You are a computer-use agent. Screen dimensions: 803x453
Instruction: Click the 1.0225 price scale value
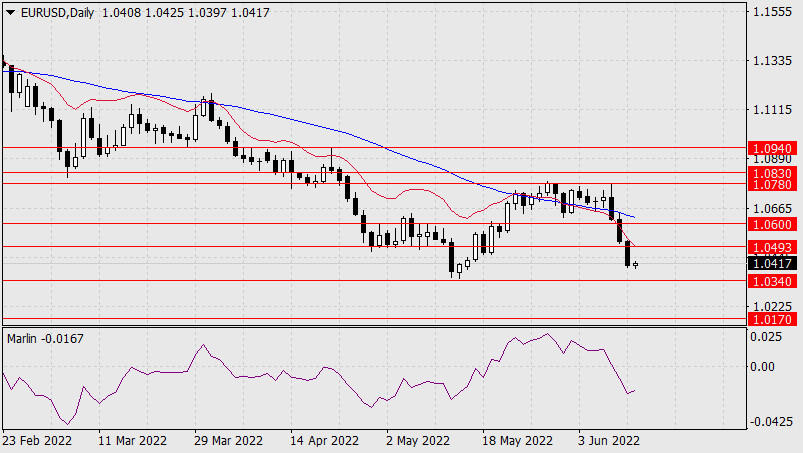(x=772, y=306)
